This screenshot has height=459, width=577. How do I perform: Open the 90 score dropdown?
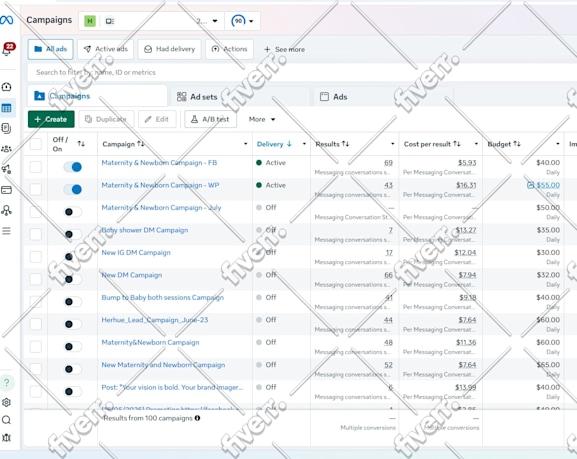(243, 21)
